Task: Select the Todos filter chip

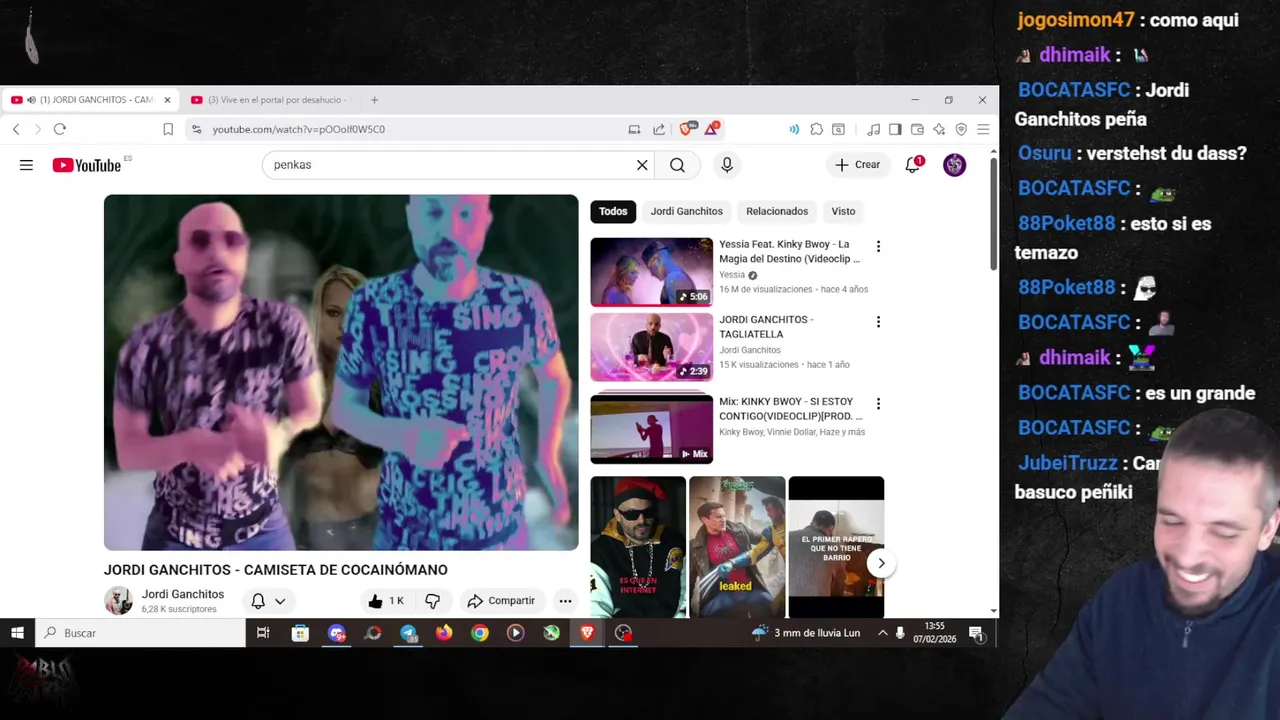Action: [613, 211]
